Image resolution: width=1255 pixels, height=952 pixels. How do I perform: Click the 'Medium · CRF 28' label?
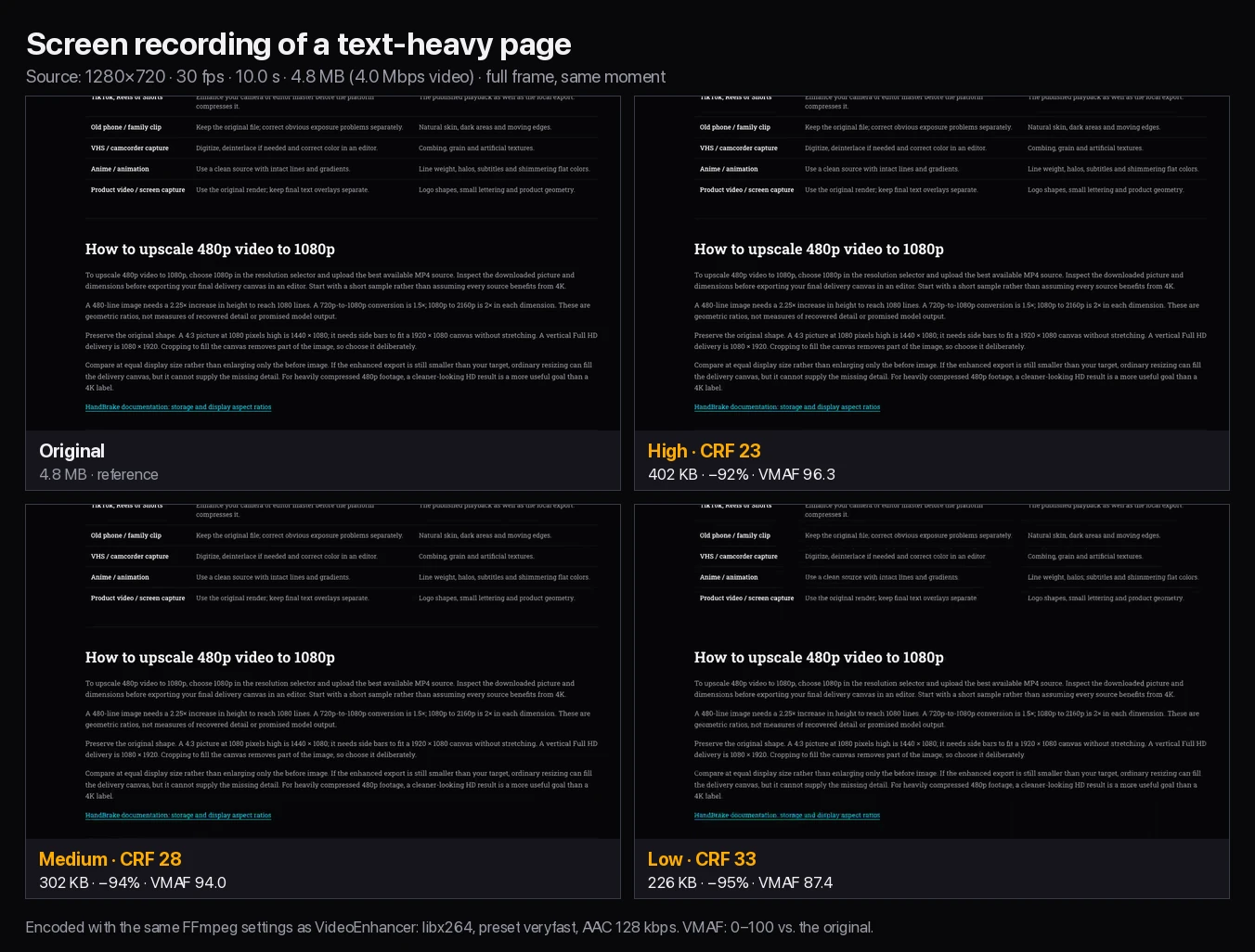[110, 859]
